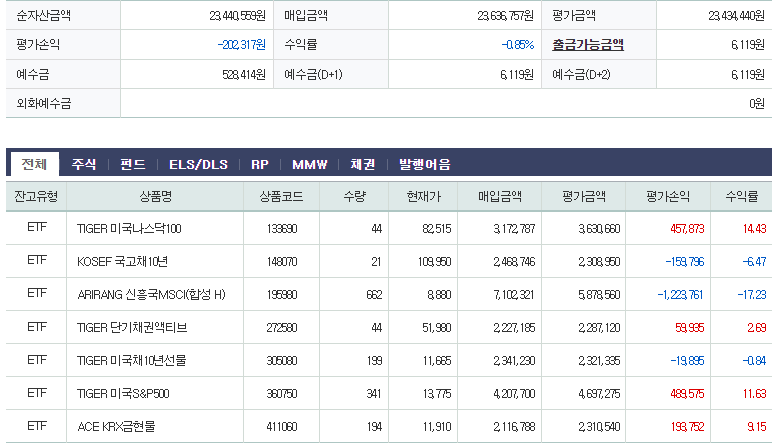775x447 pixels.
Task: Click the 잔고유형 column header
Action: [36, 197]
